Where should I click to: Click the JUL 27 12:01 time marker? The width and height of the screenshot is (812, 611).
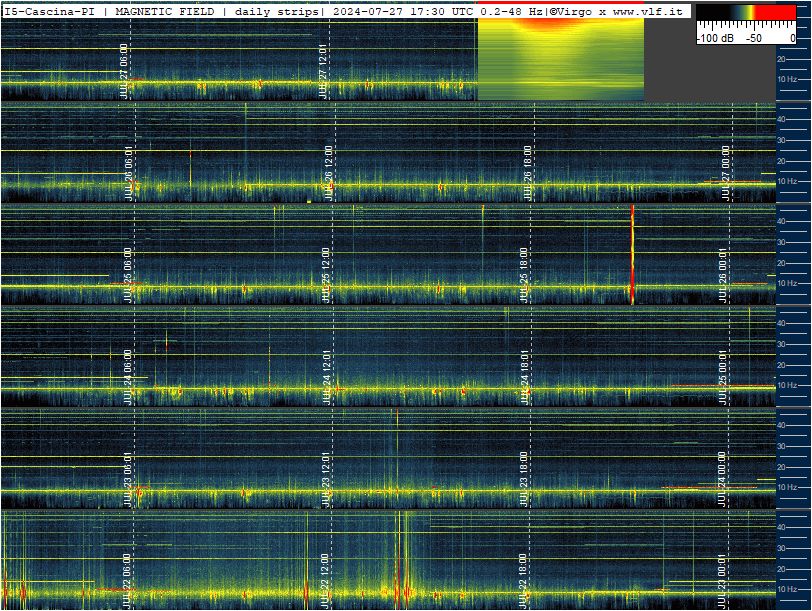(x=323, y=71)
